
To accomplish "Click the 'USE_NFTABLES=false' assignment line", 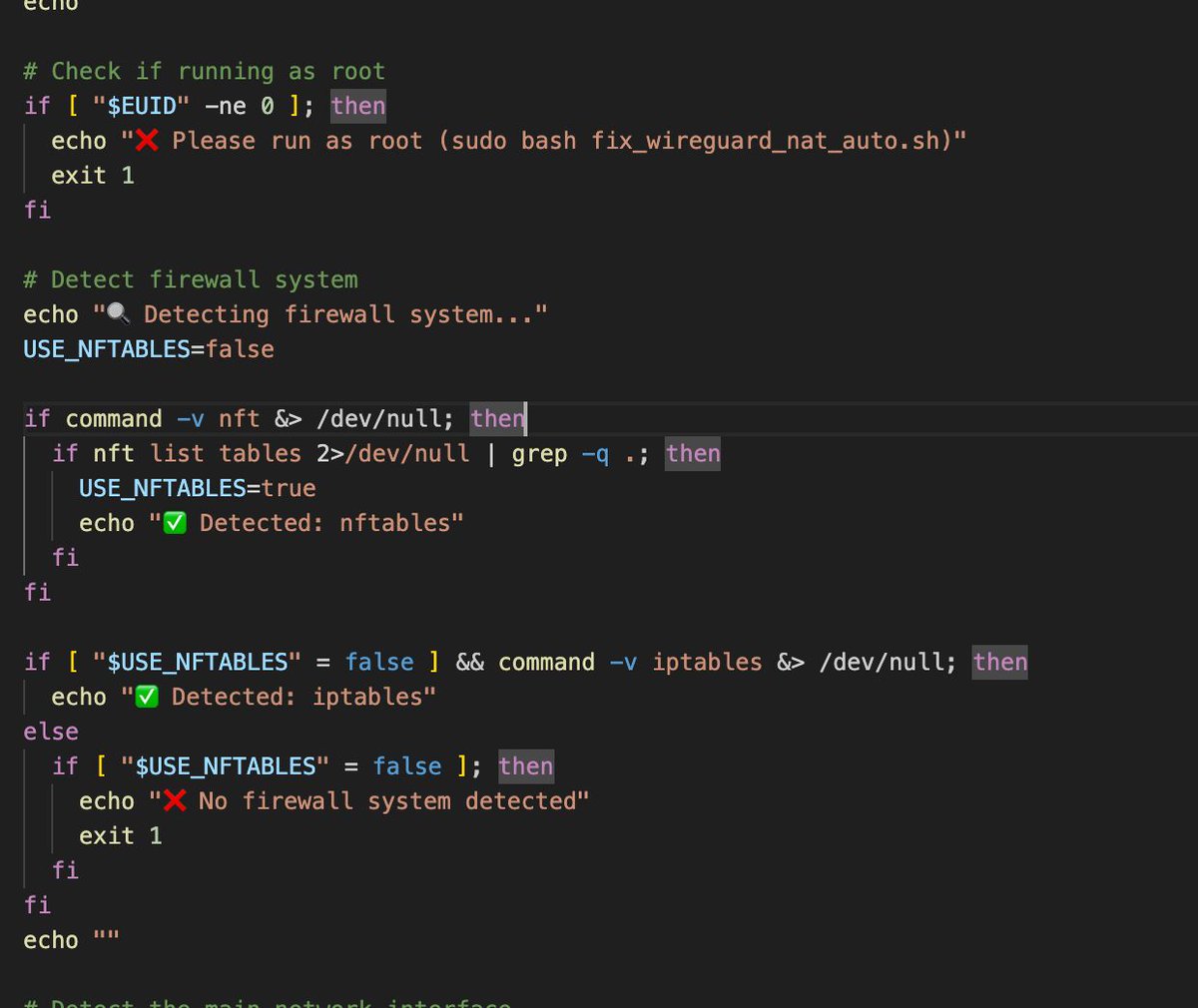I will 149,349.
